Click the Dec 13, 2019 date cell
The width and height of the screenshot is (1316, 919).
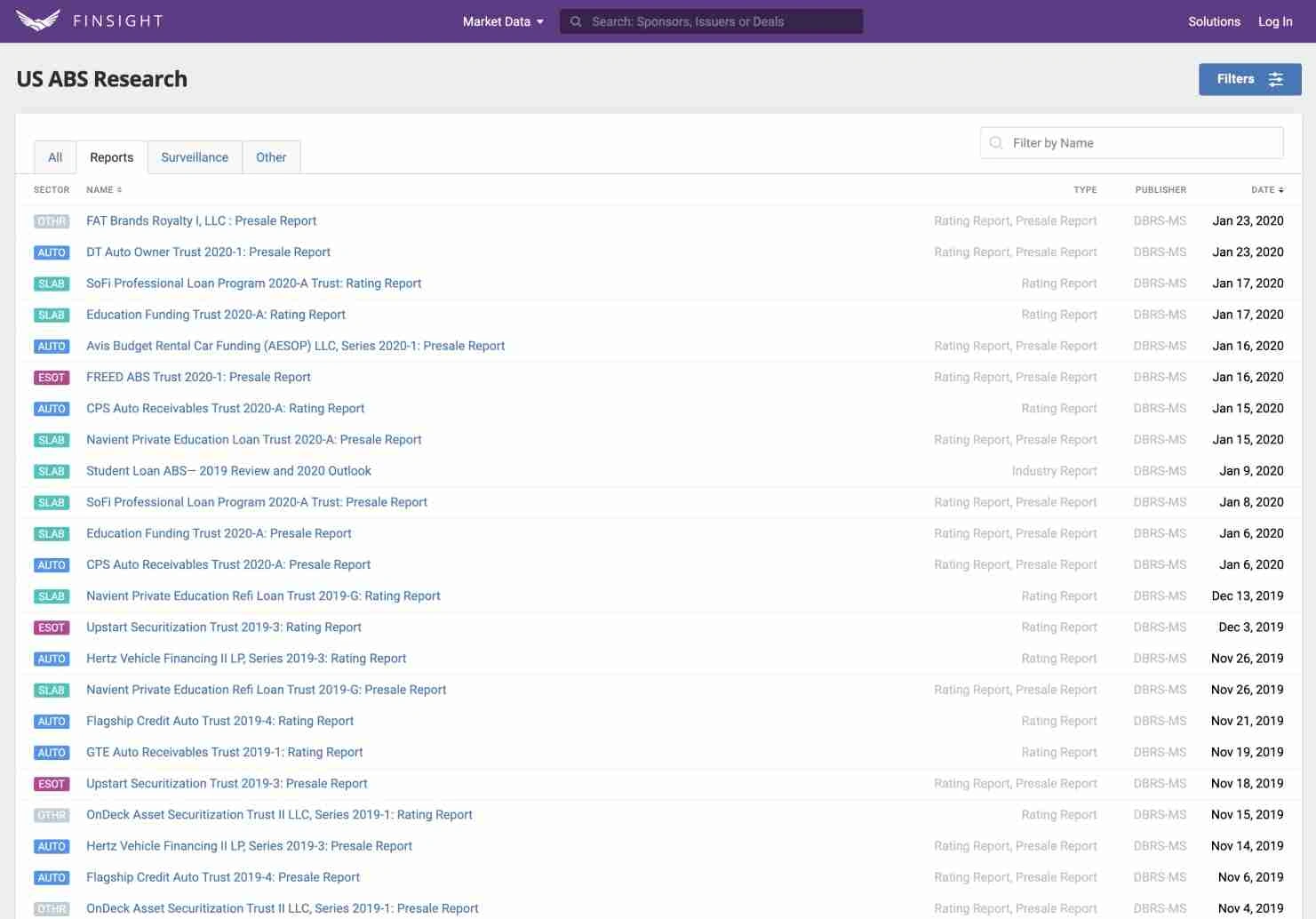tap(1248, 595)
